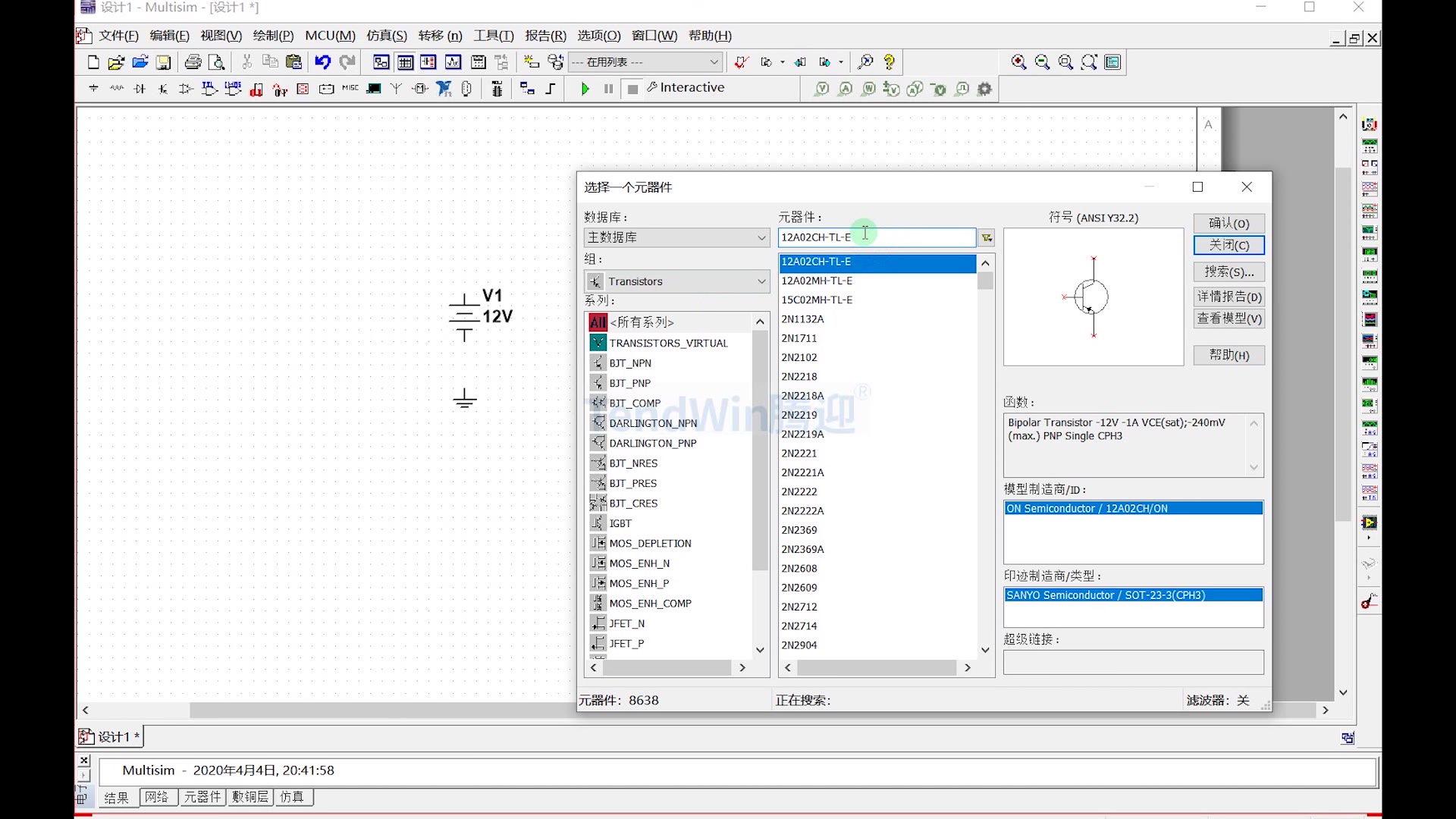
Task: Stop the simulation
Action: pyautogui.click(x=632, y=89)
